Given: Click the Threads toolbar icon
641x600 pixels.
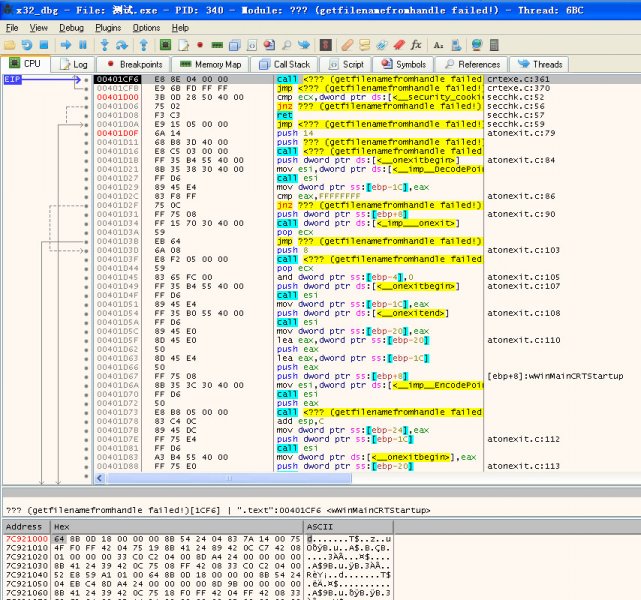Looking at the screenshot, I should [x=304, y=45].
